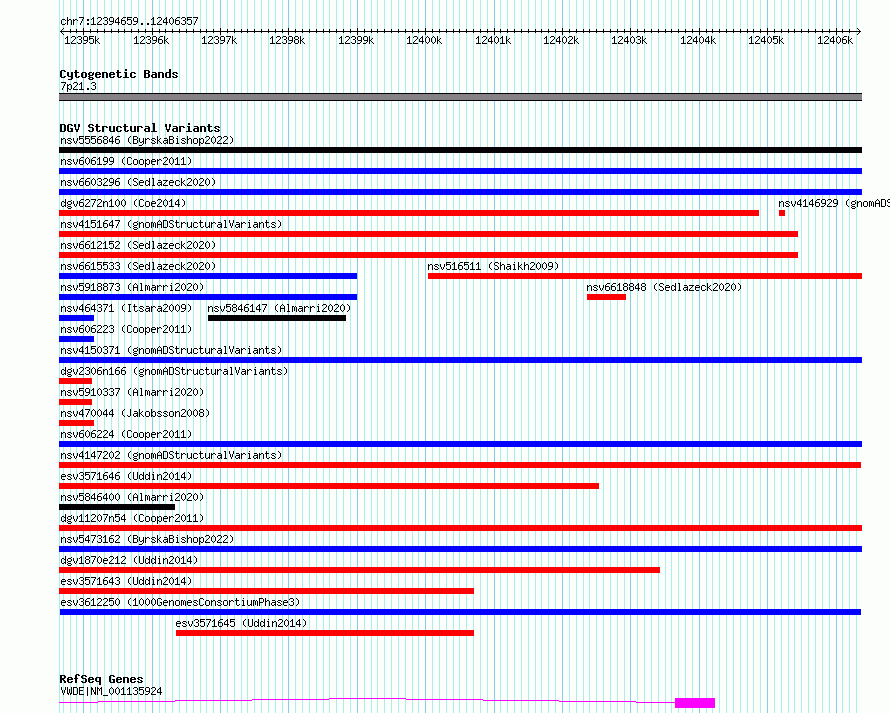Click the nsv516511 (Shaikh2009) red bar

point(645,276)
